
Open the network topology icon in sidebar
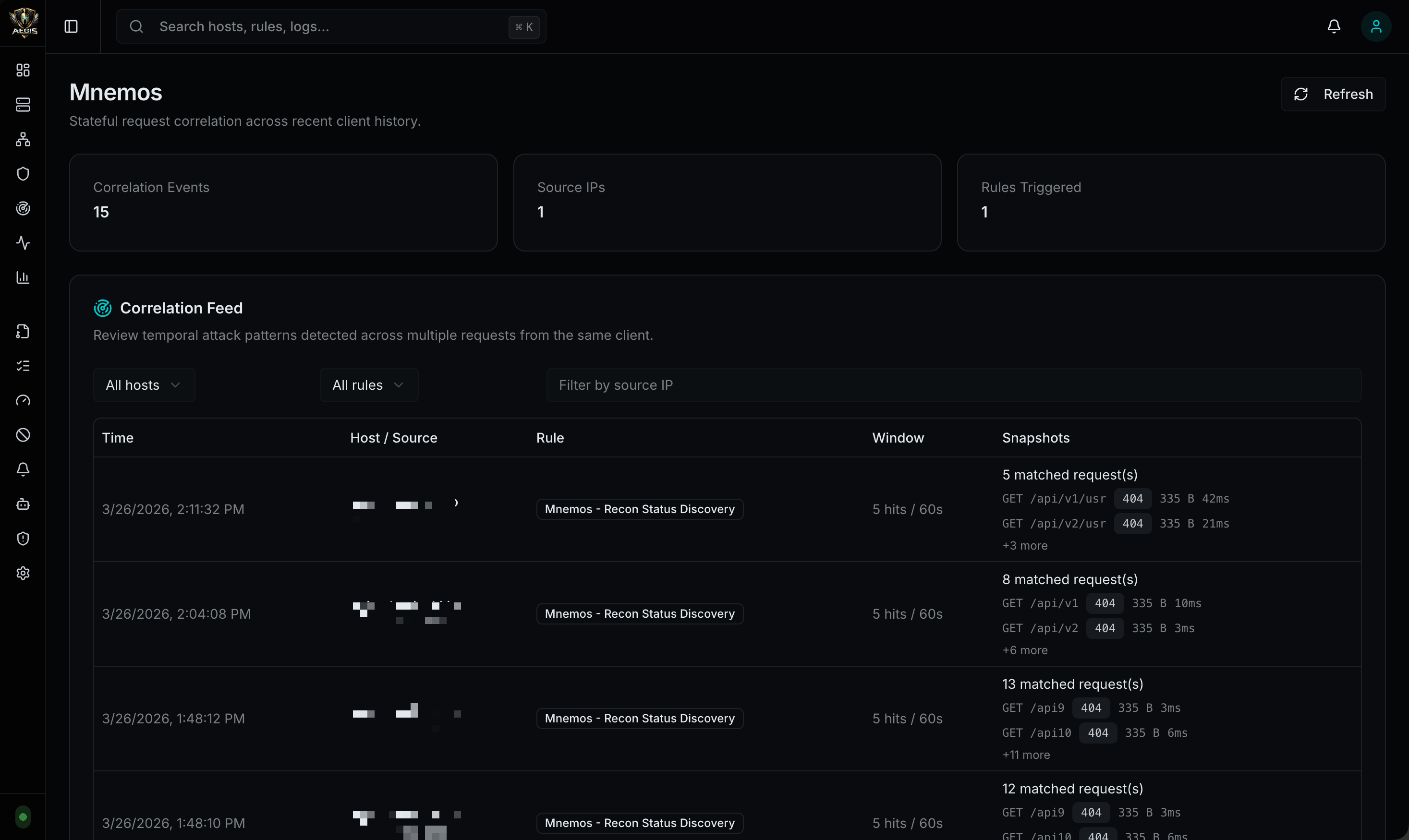point(23,139)
